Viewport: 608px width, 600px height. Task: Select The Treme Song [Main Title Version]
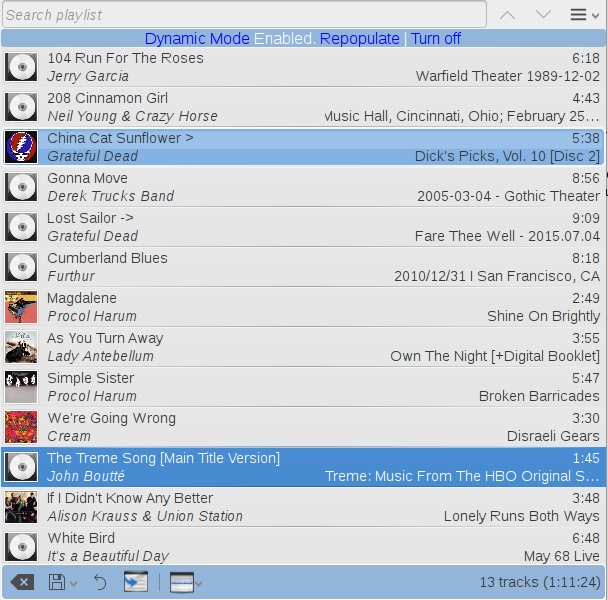tap(163, 458)
